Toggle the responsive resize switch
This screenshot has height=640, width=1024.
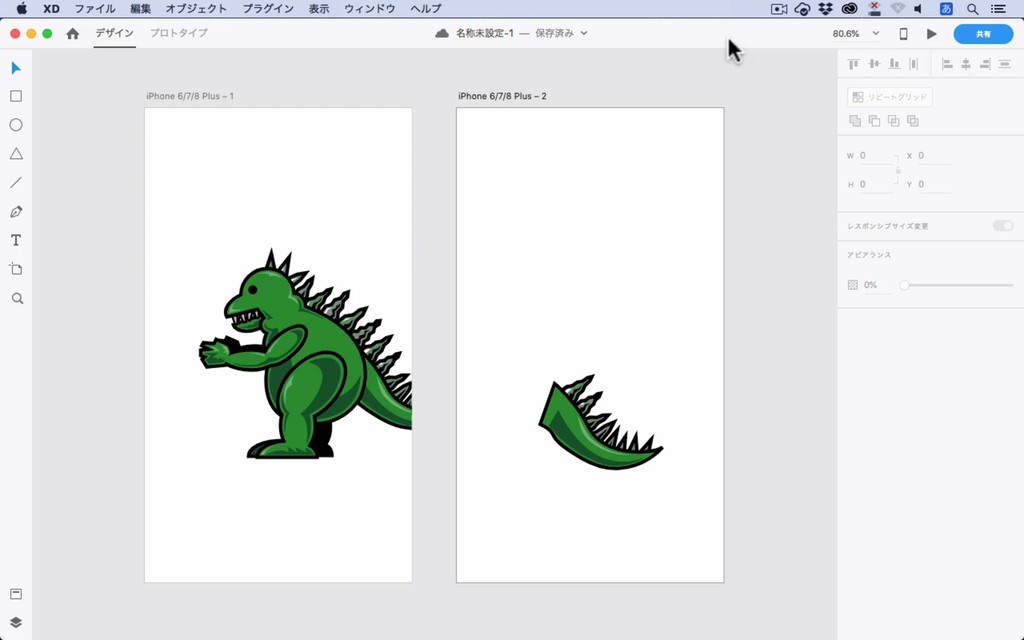coord(1003,225)
